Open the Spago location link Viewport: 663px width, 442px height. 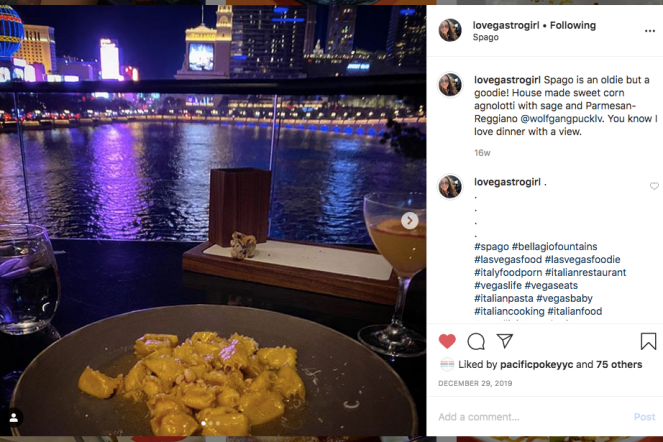(485, 37)
